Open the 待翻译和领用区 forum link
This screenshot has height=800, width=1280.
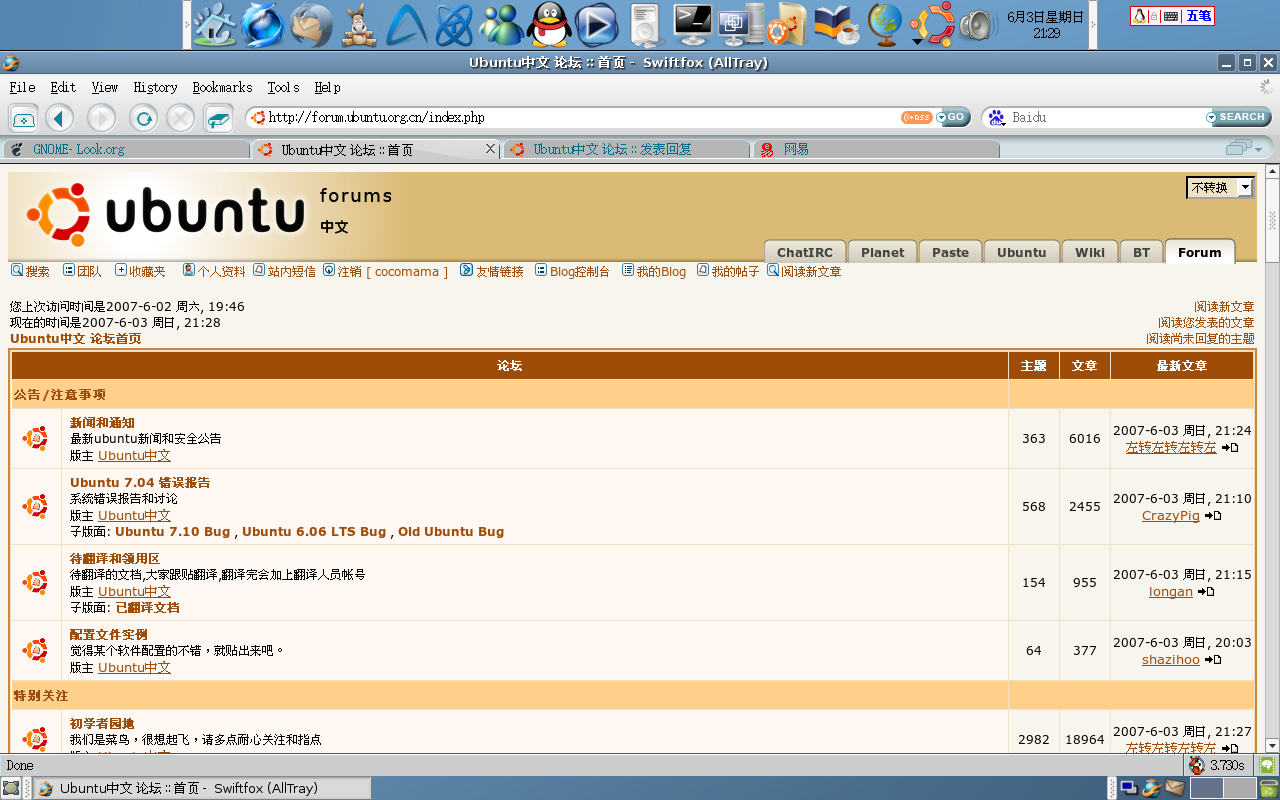[x=115, y=558]
